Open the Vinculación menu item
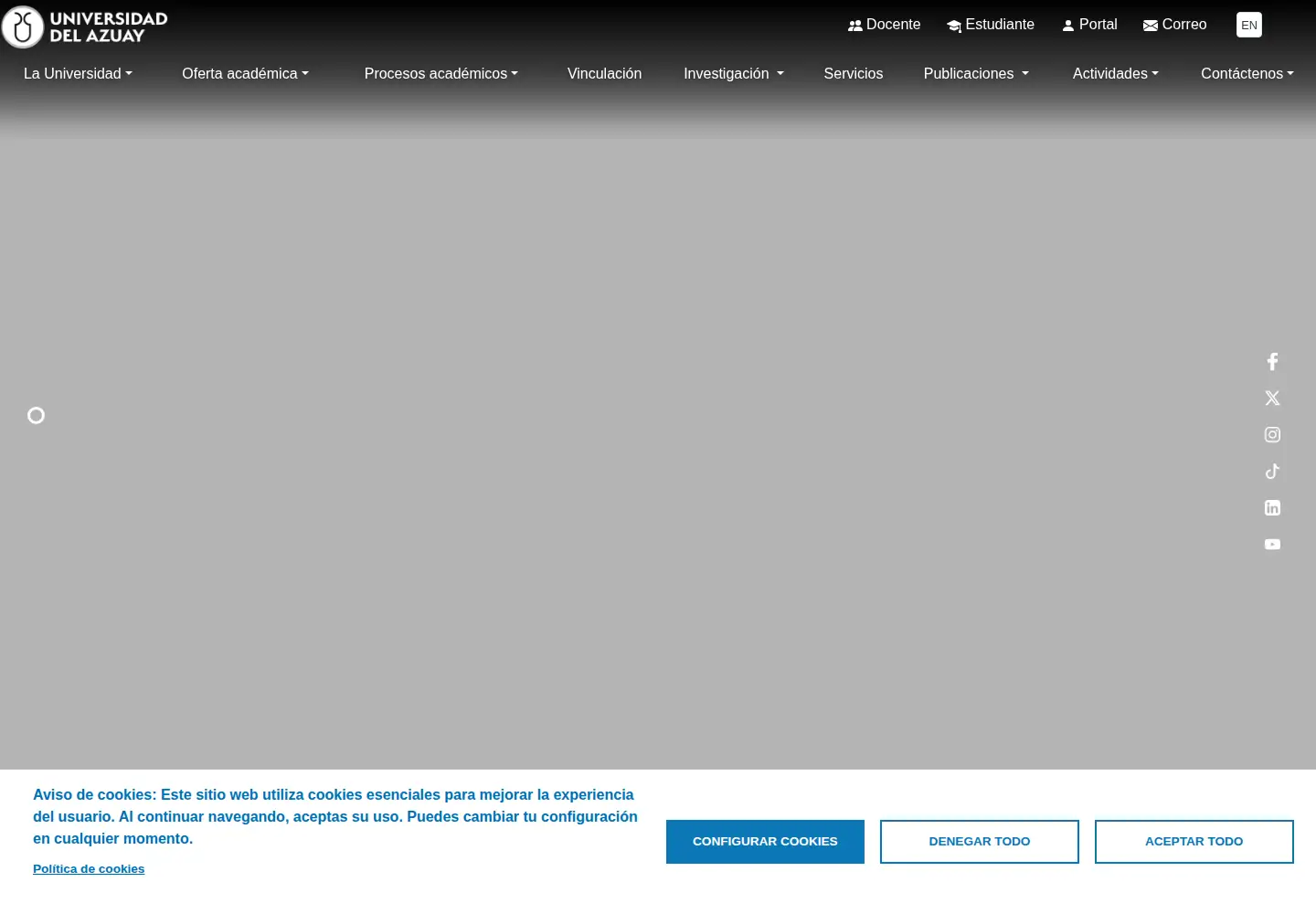Image resolution: width=1316 pixels, height=914 pixels. click(604, 74)
